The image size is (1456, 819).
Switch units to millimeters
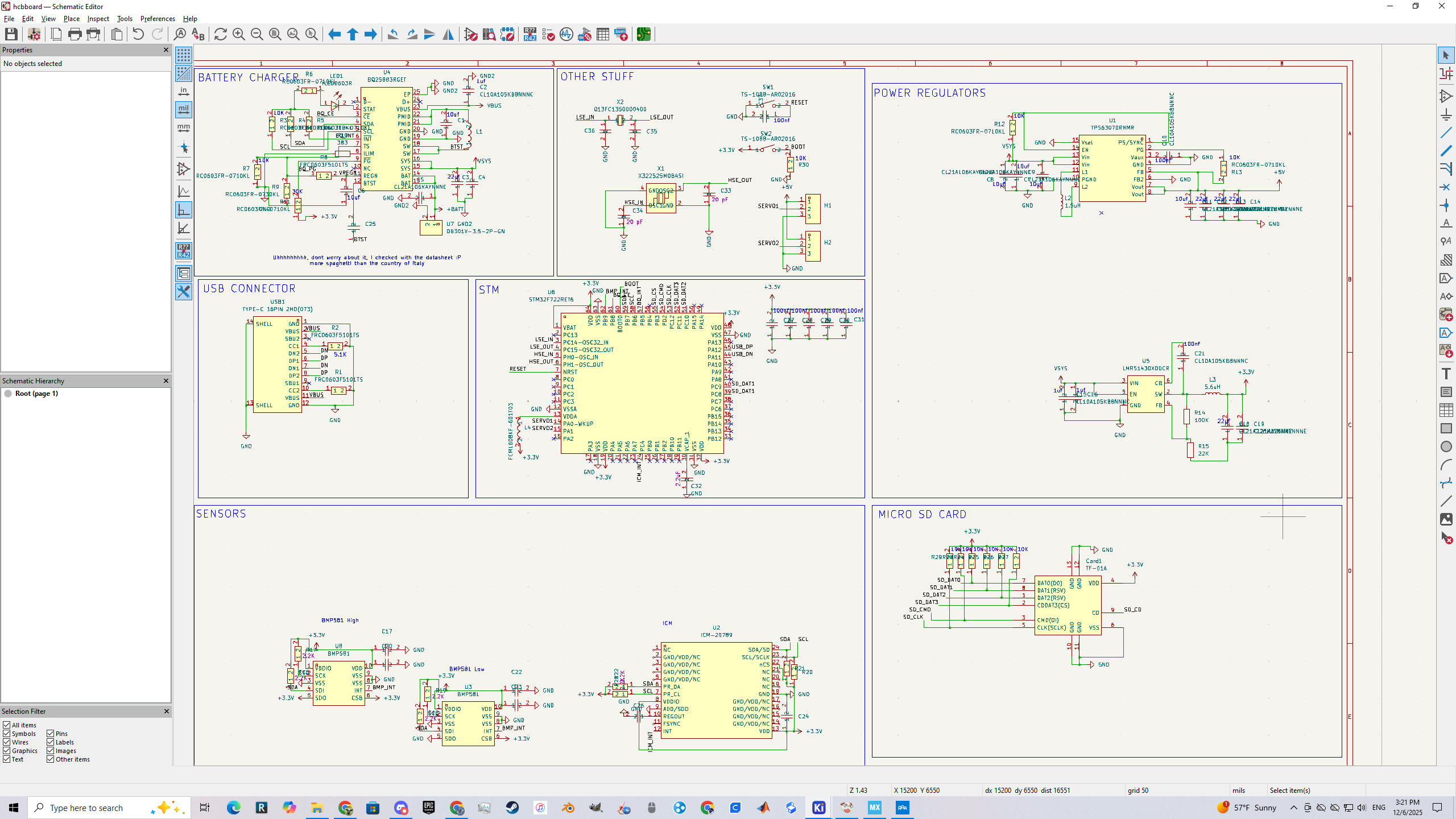183,128
